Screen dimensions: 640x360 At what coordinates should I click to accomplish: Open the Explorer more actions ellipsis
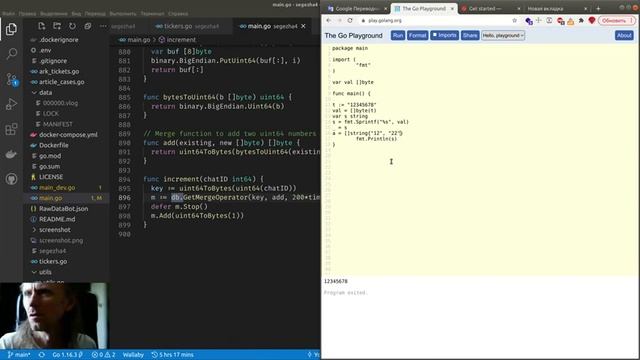tap(103, 26)
